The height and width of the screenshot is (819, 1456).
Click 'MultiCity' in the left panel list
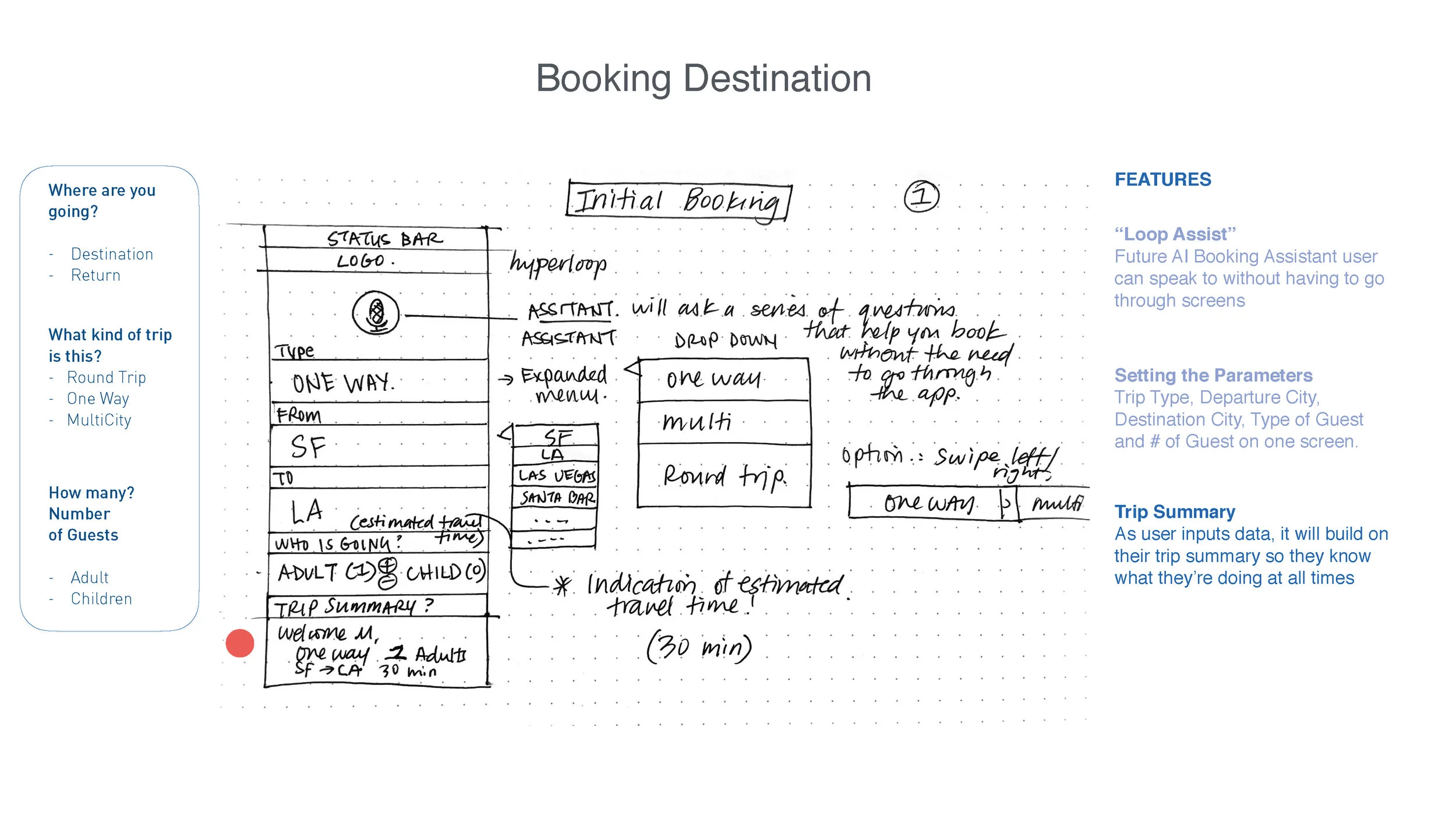click(99, 420)
